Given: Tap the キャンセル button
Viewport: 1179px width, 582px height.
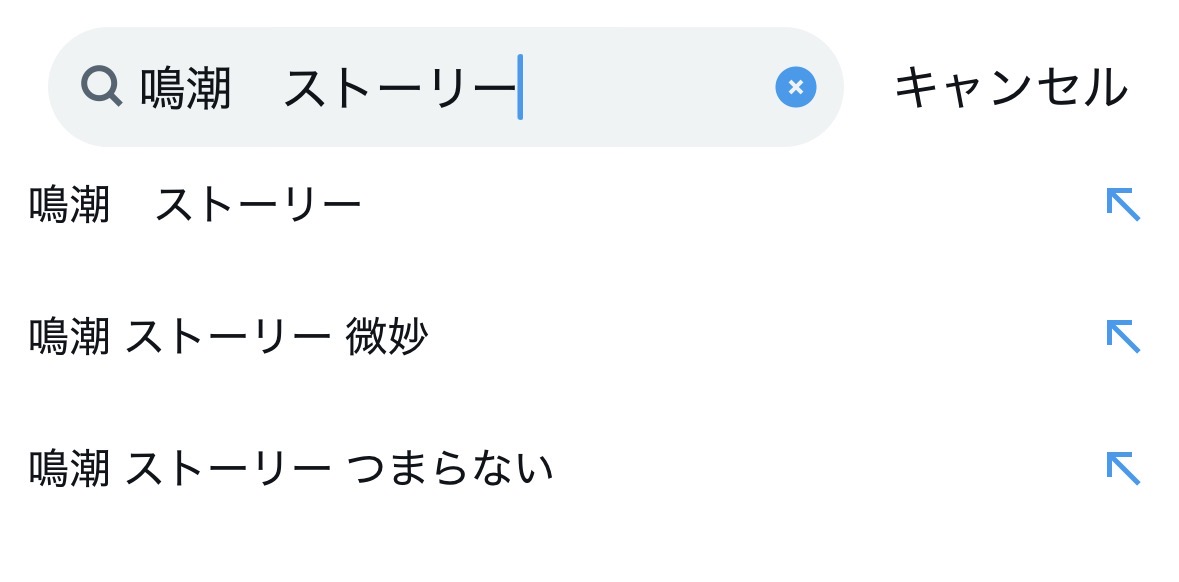Looking at the screenshot, I should [1010, 88].
